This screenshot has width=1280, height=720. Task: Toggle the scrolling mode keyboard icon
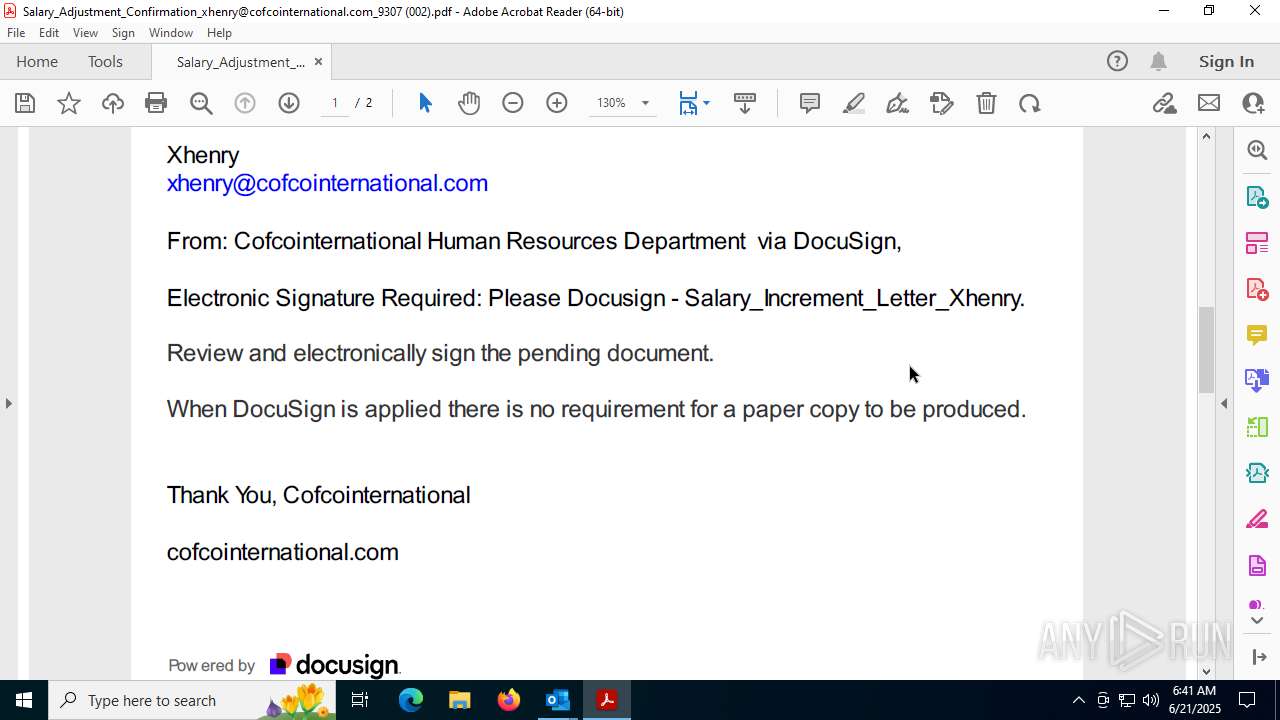click(745, 103)
